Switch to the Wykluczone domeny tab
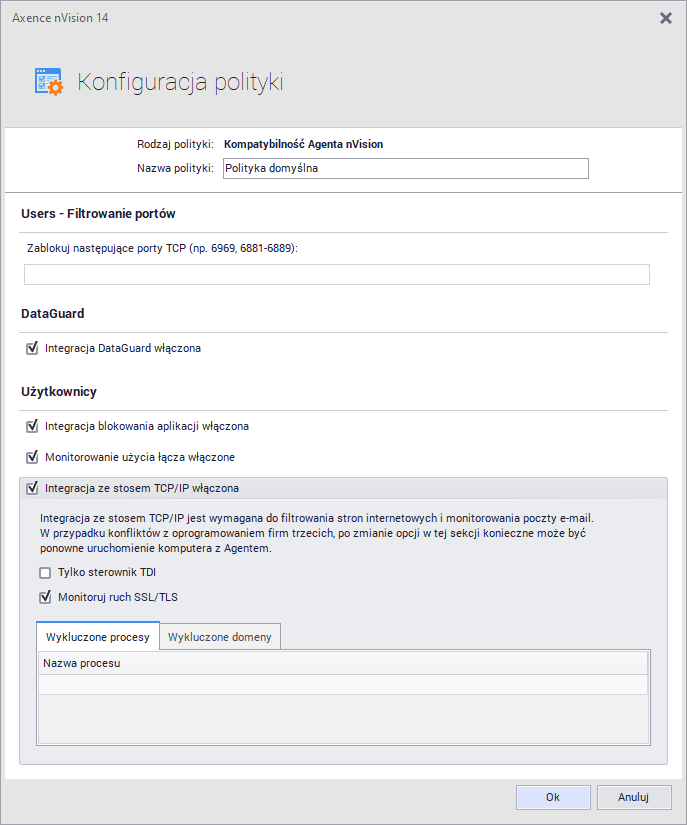Viewport: 687px width, 825px height. pos(221,637)
